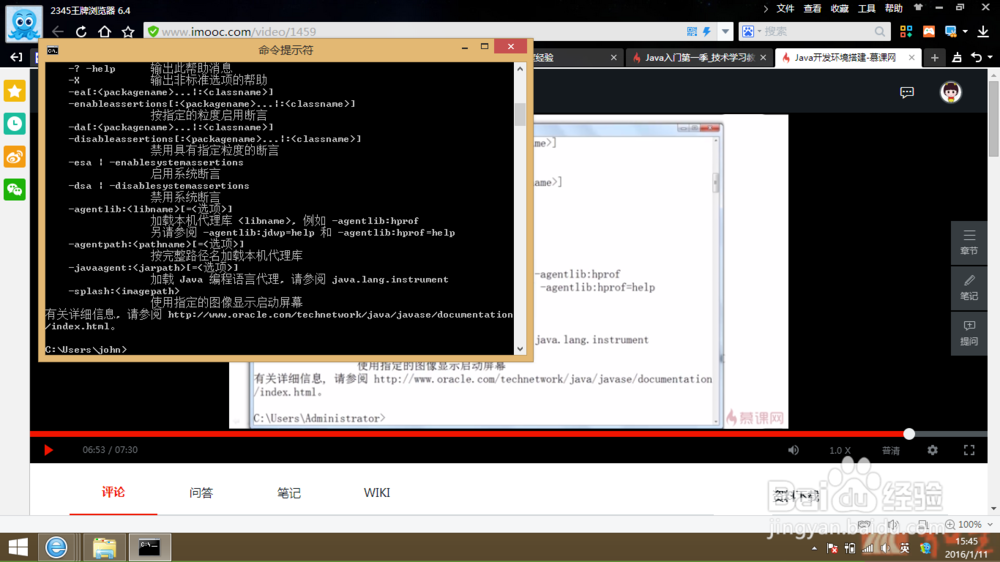Open the 文件 menu
Viewport: 1000px width, 562px height.
coord(785,8)
